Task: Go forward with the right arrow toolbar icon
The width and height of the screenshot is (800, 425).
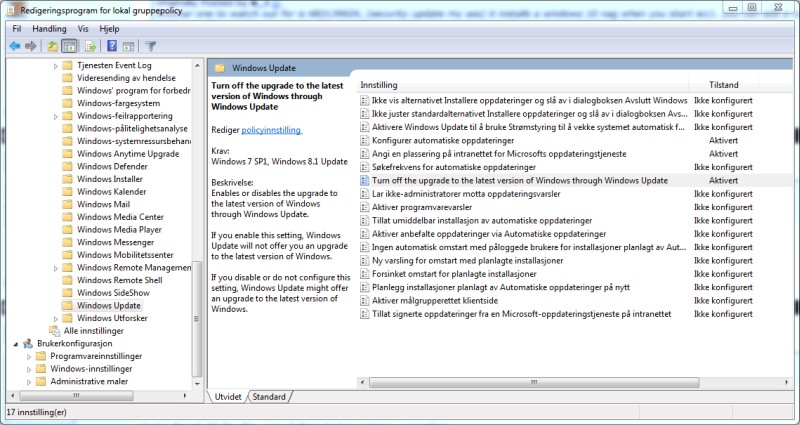Action: (31, 46)
